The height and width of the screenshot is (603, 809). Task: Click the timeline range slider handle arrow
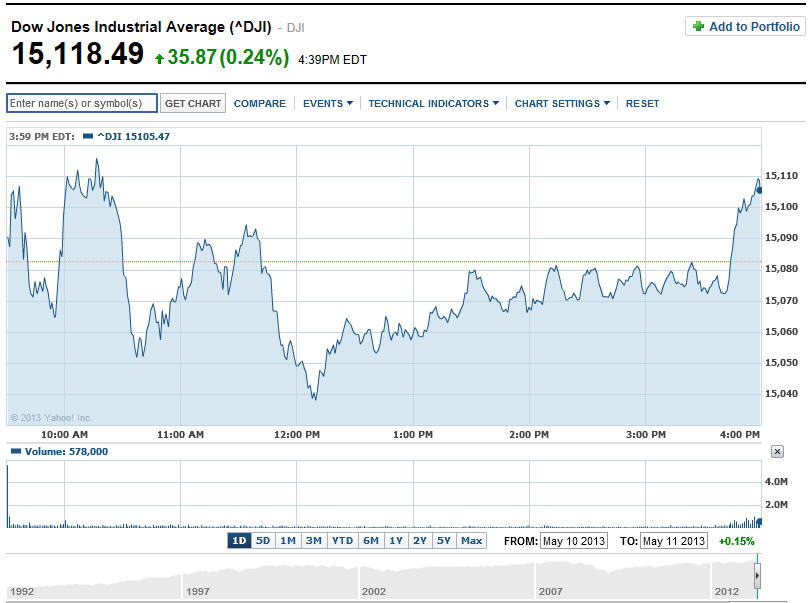coord(757,577)
